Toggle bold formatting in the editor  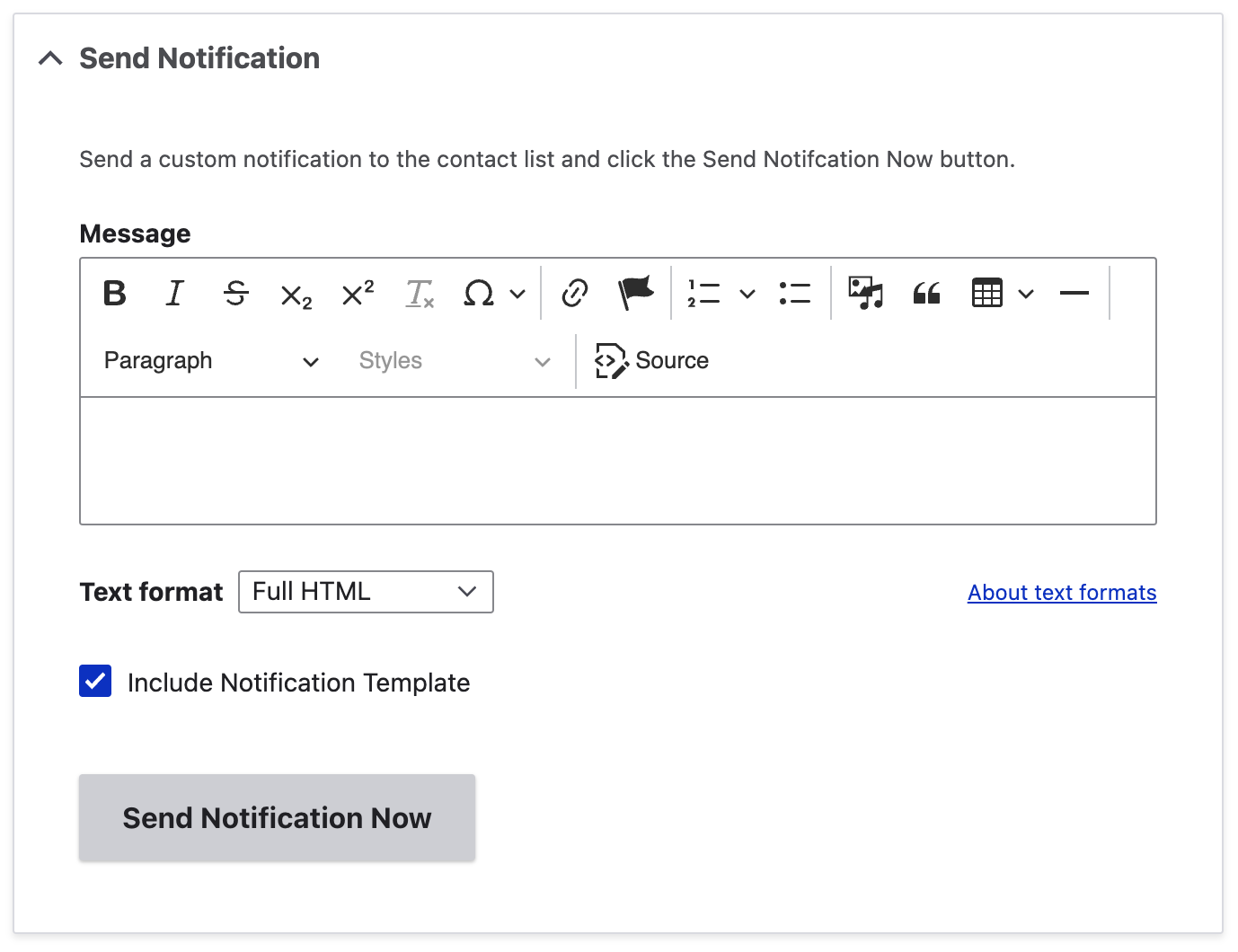[x=115, y=294]
